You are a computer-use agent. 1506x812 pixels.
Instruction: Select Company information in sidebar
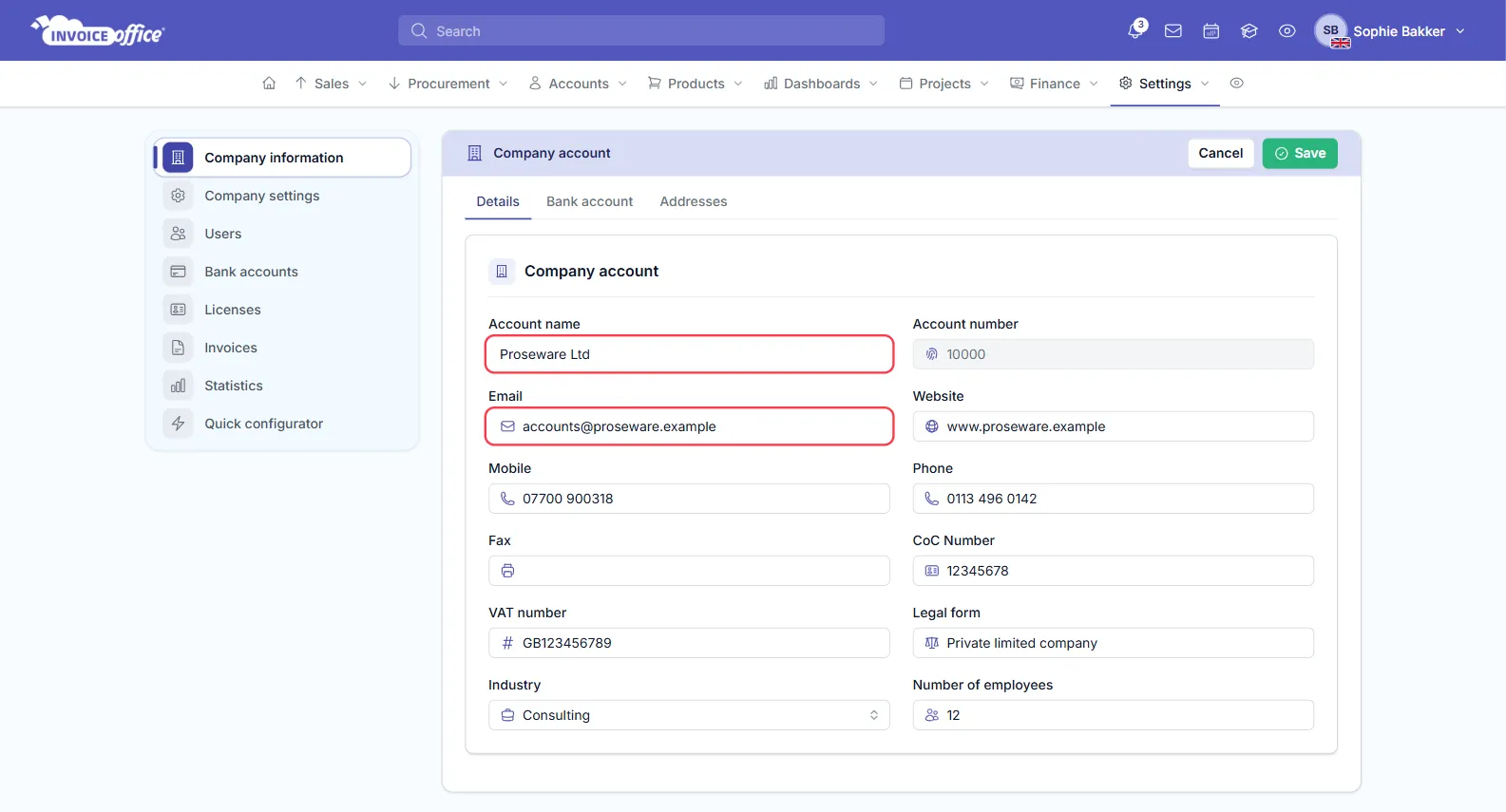282,158
